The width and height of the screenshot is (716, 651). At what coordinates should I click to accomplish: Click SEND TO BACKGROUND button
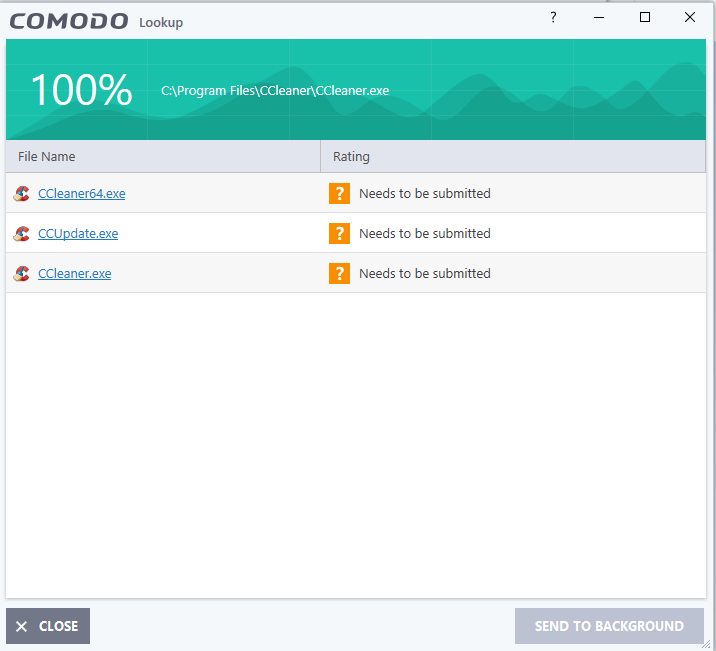pos(609,626)
